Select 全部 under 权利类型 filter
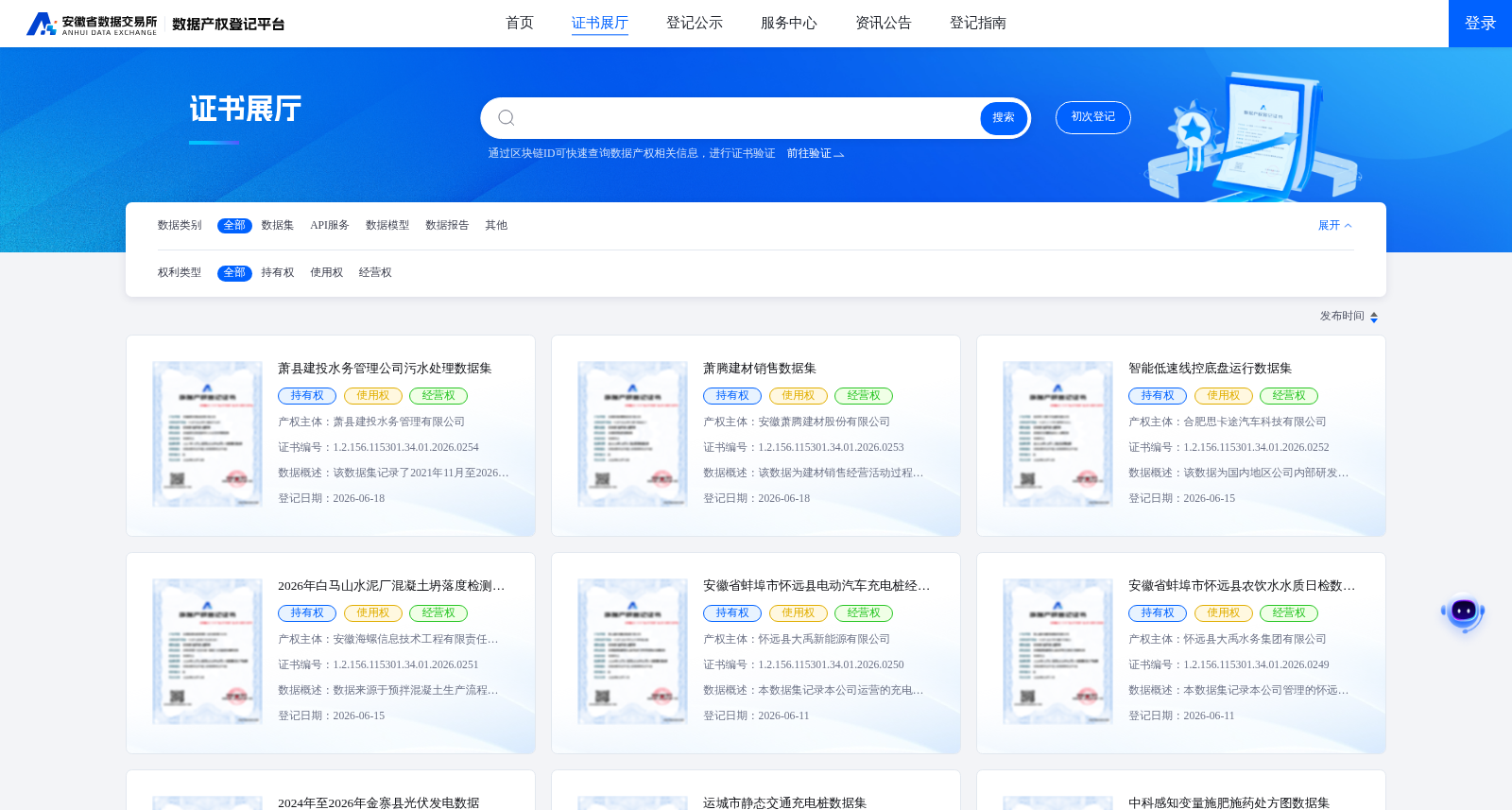 [234, 272]
